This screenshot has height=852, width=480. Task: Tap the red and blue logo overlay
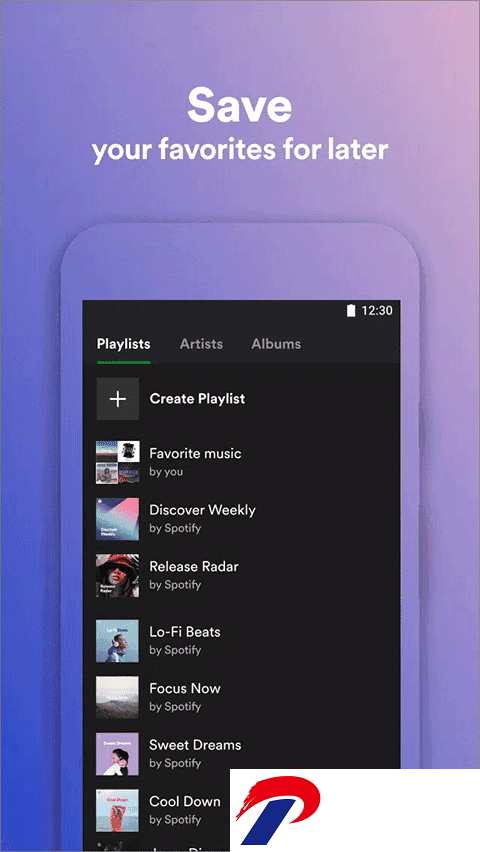pos(278,810)
